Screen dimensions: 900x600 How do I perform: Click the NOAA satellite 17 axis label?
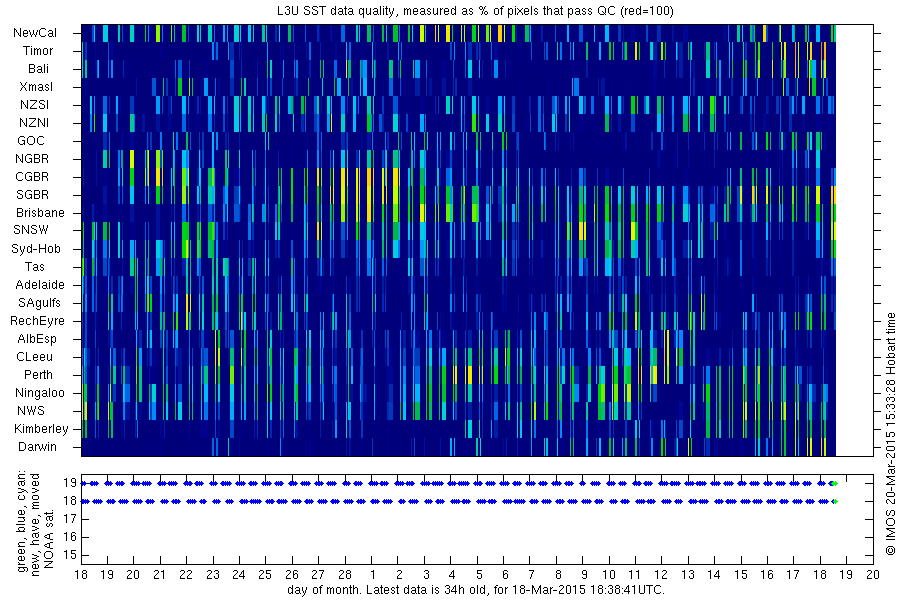pyautogui.click(x=70, y=519)
